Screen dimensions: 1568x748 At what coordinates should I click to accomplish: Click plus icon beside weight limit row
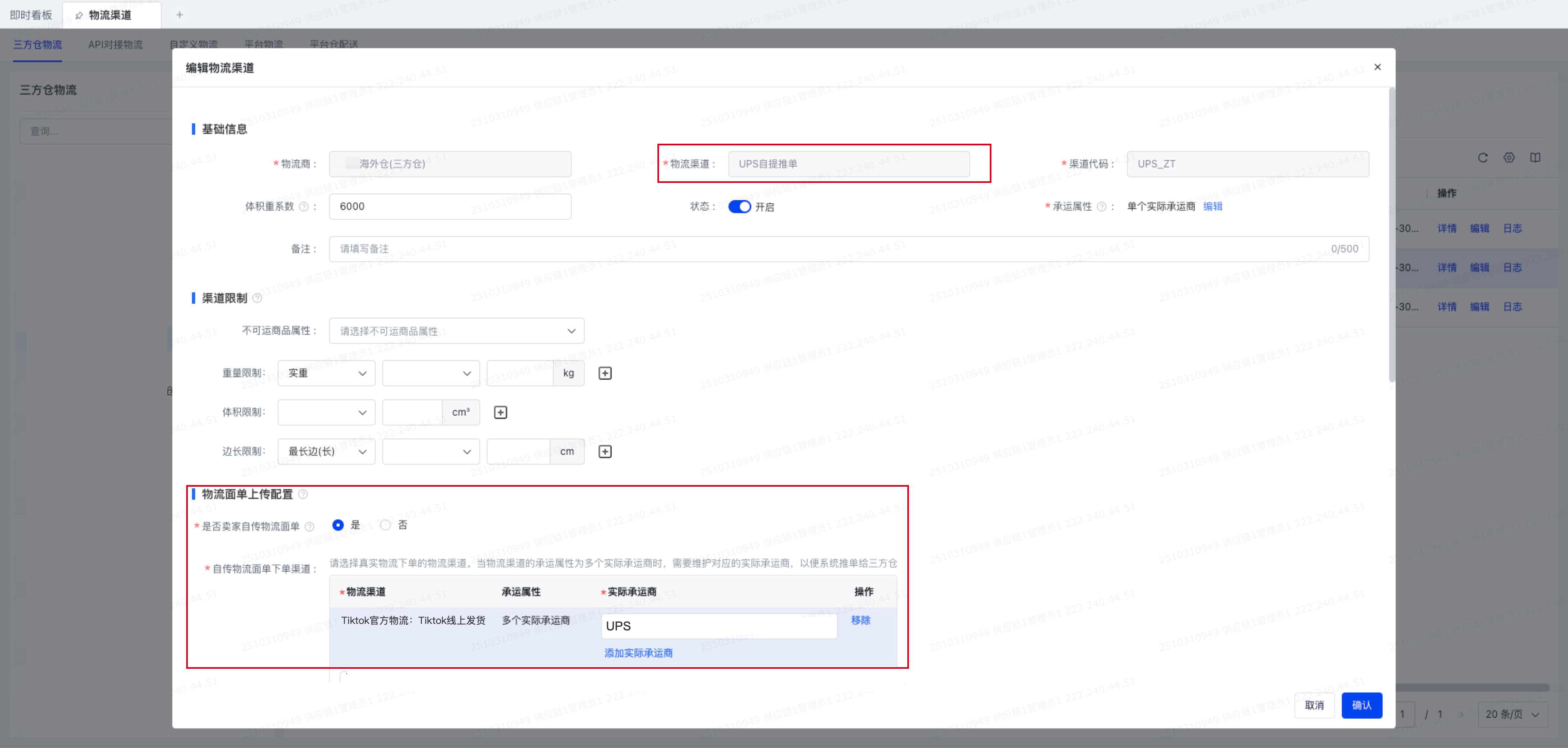[x=604, y=373]
